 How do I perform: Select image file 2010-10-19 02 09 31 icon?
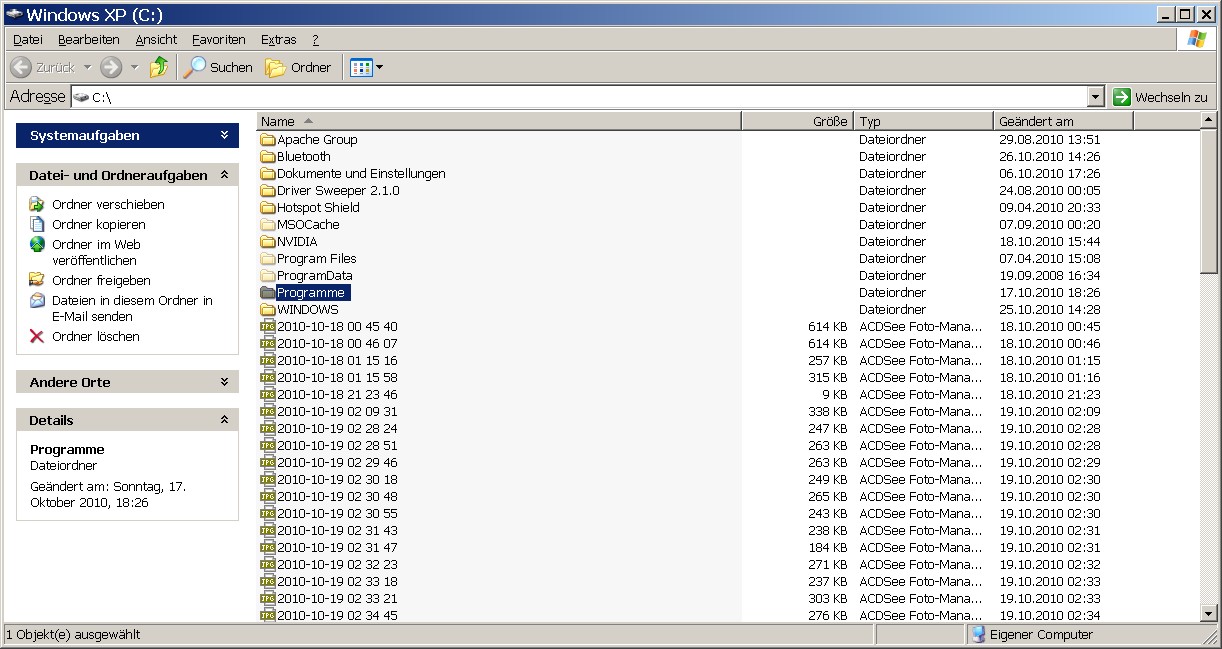click(267, 412)
